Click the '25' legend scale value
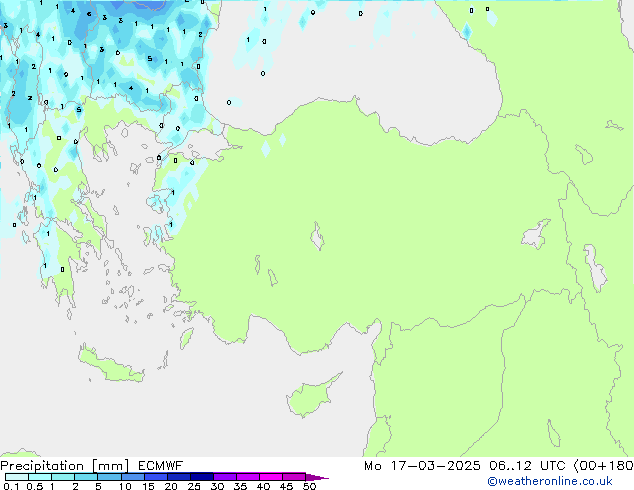The width and height of the screenshot is (634, 490). (x=194, y=486)
